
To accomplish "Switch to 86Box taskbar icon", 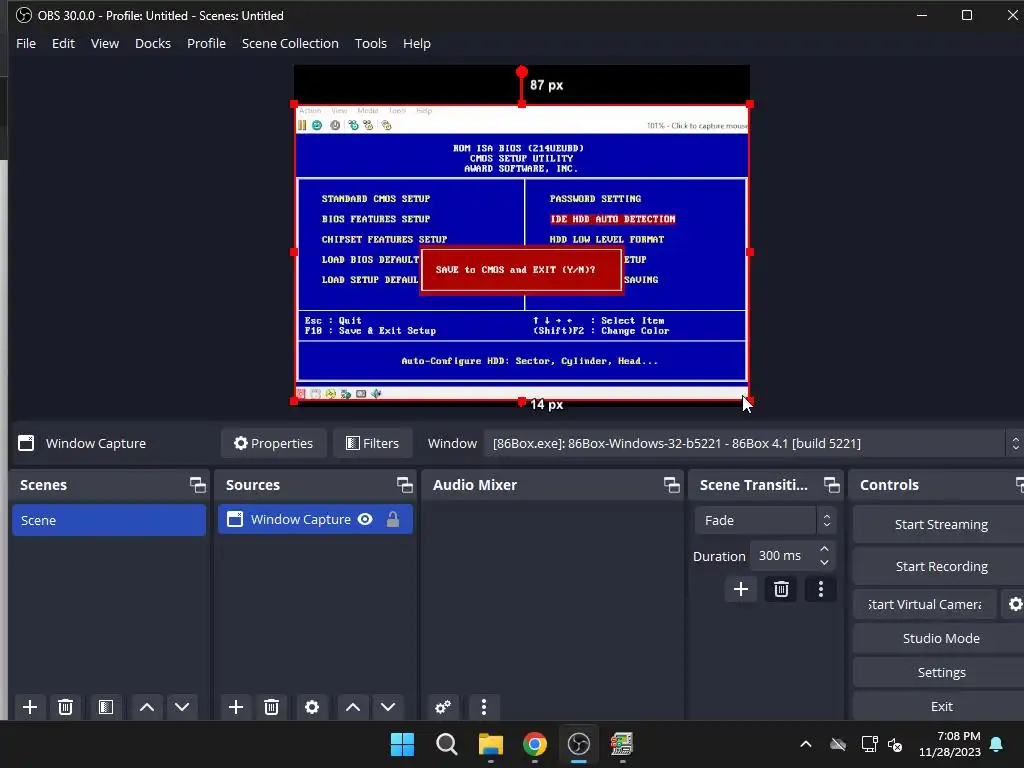I will tap(622, 744).
